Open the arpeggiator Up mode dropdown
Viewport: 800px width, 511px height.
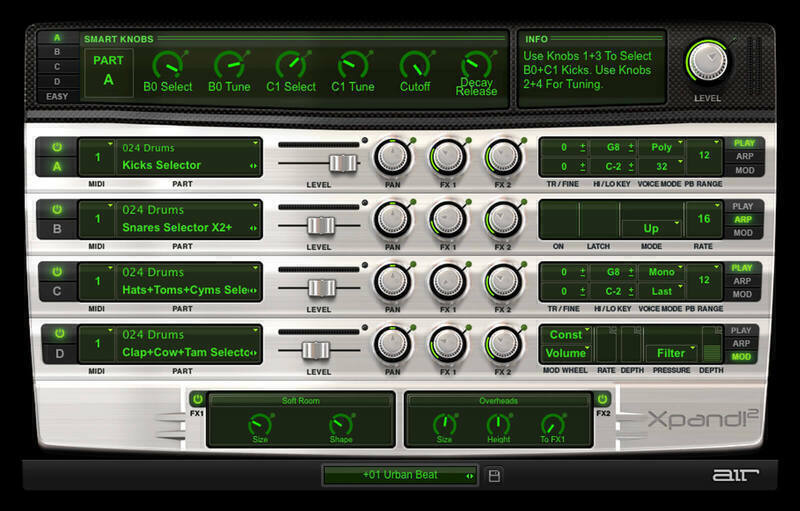click(x=652, y=228)
